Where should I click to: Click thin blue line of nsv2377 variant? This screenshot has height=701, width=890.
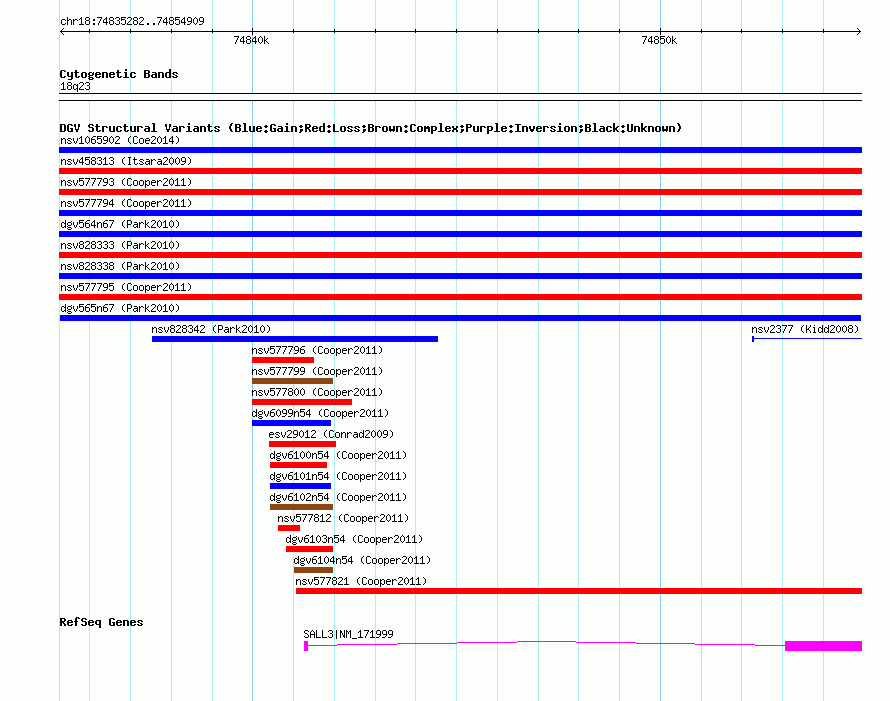click(x=807, y=339)
